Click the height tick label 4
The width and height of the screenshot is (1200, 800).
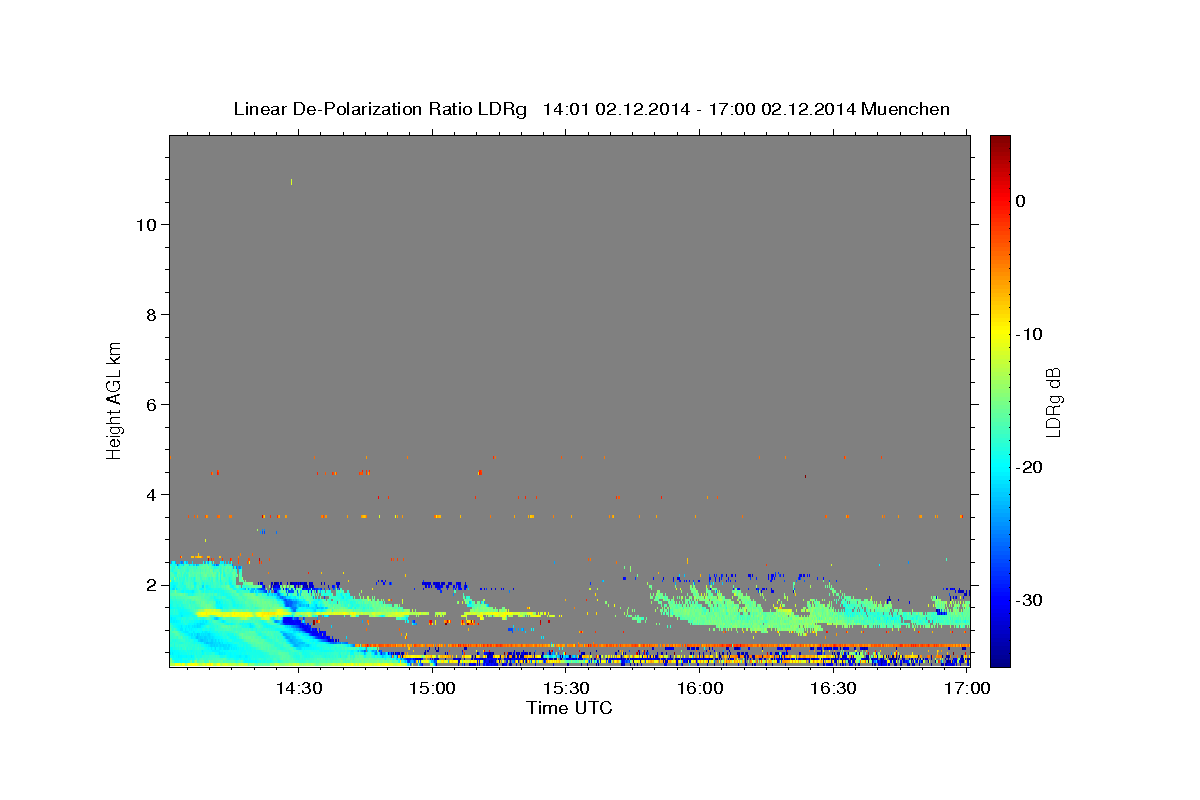pos(149,495)
